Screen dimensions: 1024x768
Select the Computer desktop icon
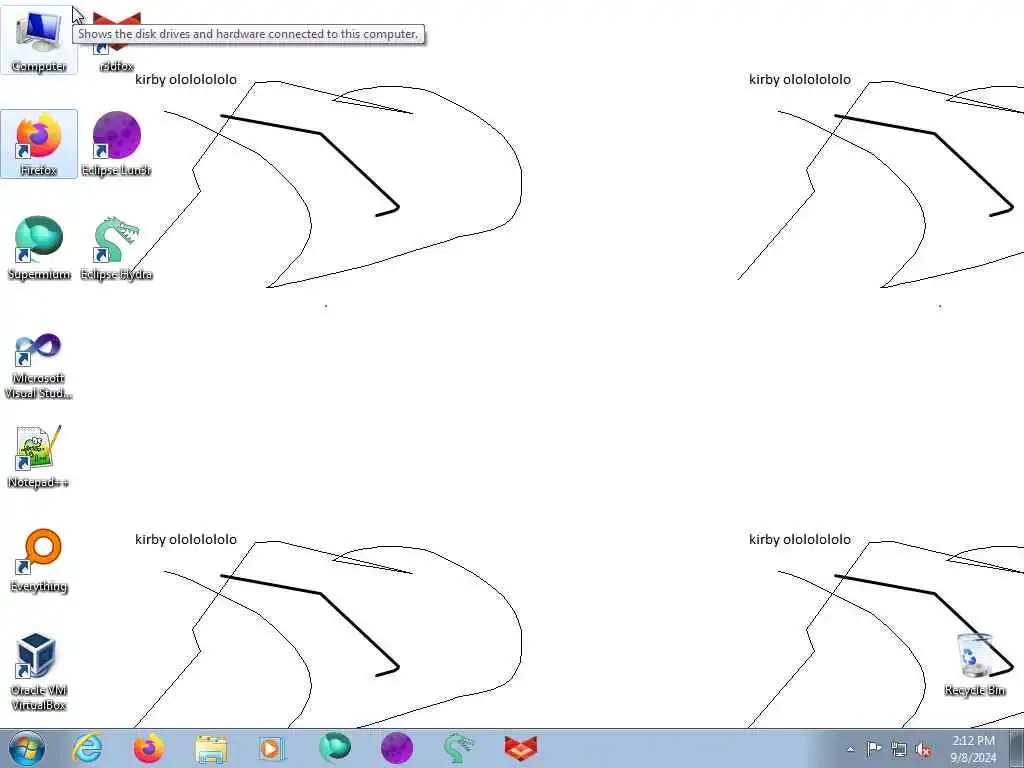click(39, 40)
